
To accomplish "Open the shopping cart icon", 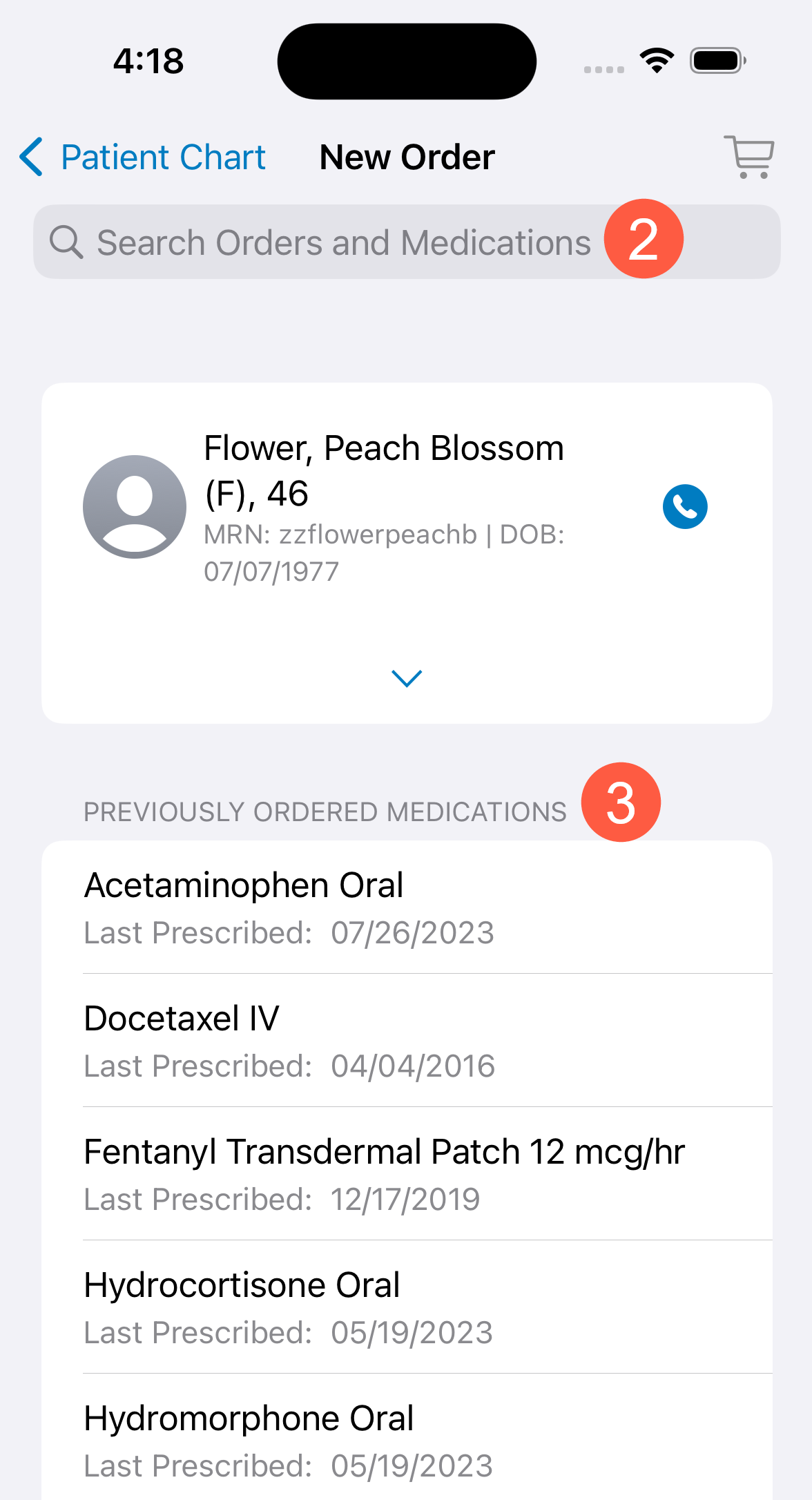I will pyautogui.click(x=749, y=157).
